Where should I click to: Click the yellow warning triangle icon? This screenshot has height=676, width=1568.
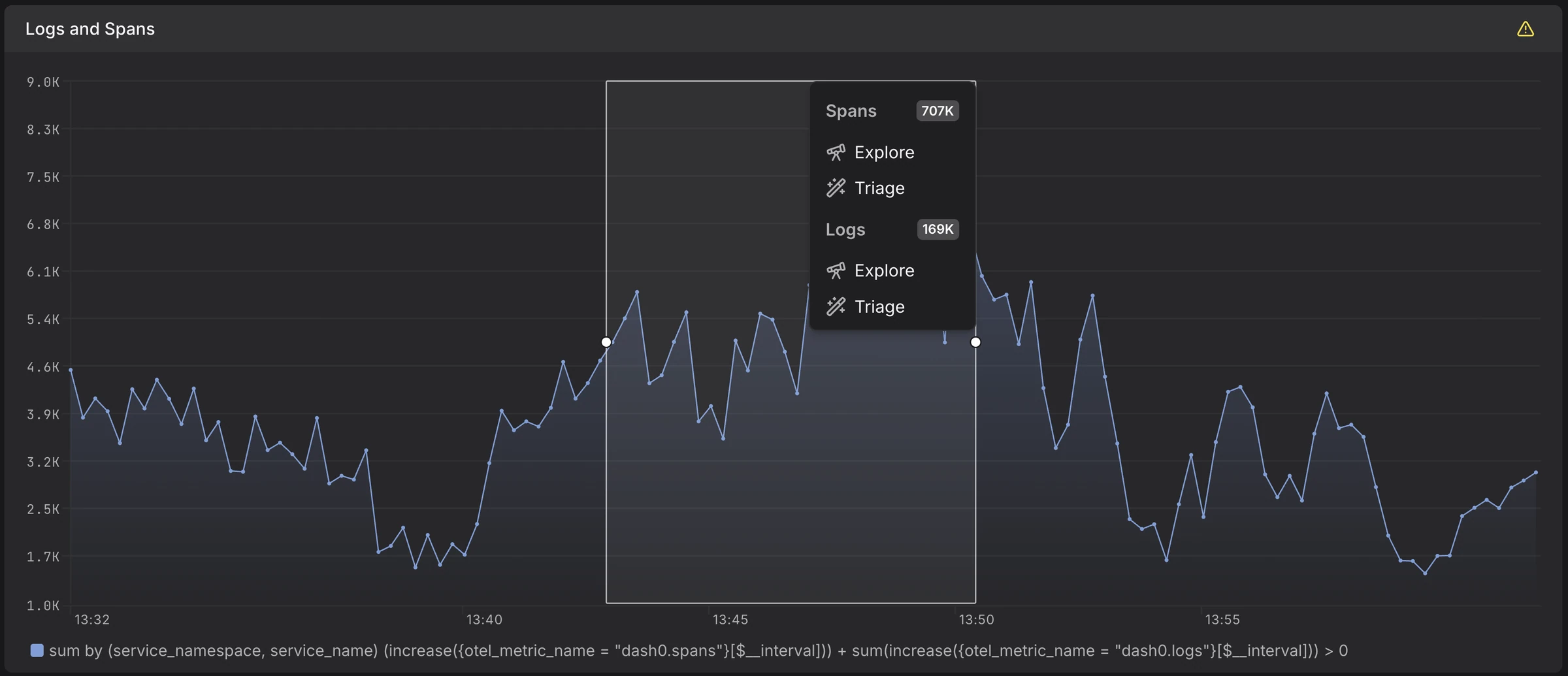[1525, 29]
